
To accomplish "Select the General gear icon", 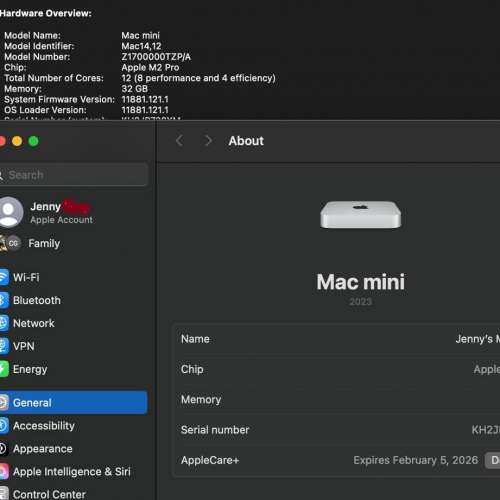I will pos(4,403).
